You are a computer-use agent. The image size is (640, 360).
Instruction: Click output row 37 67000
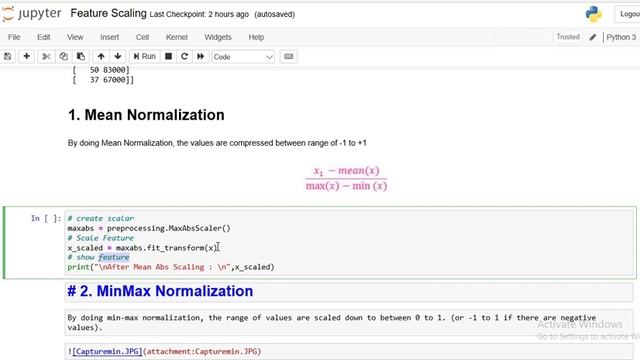point(103,80)
